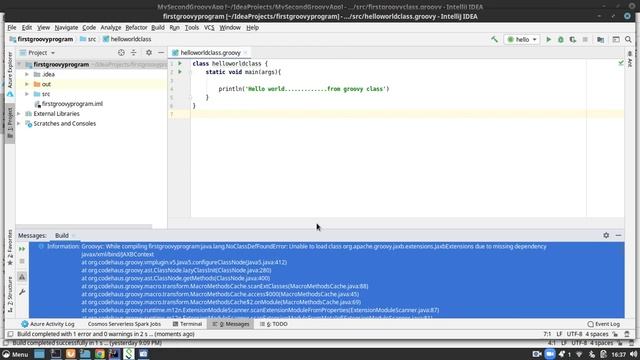The width and height of the screenshot is (640, 360).
Task: Click Rerun green arrows in Messages panel
Action: (x=22, y=249)
